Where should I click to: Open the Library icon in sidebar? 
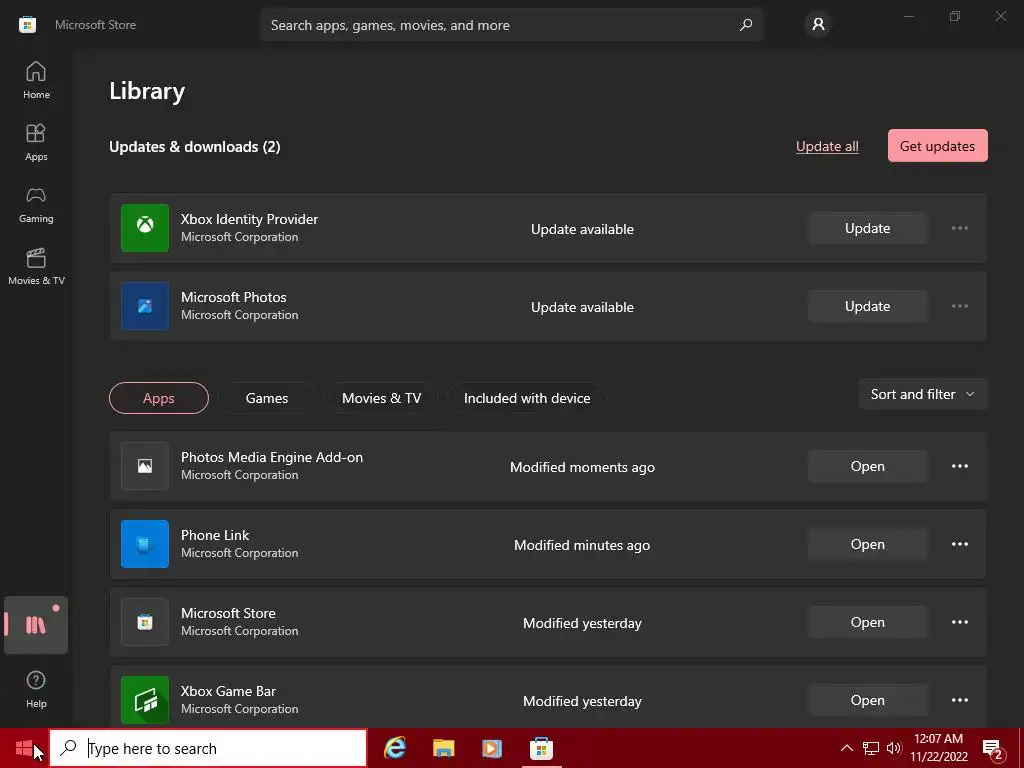click(x=36, y=625)
